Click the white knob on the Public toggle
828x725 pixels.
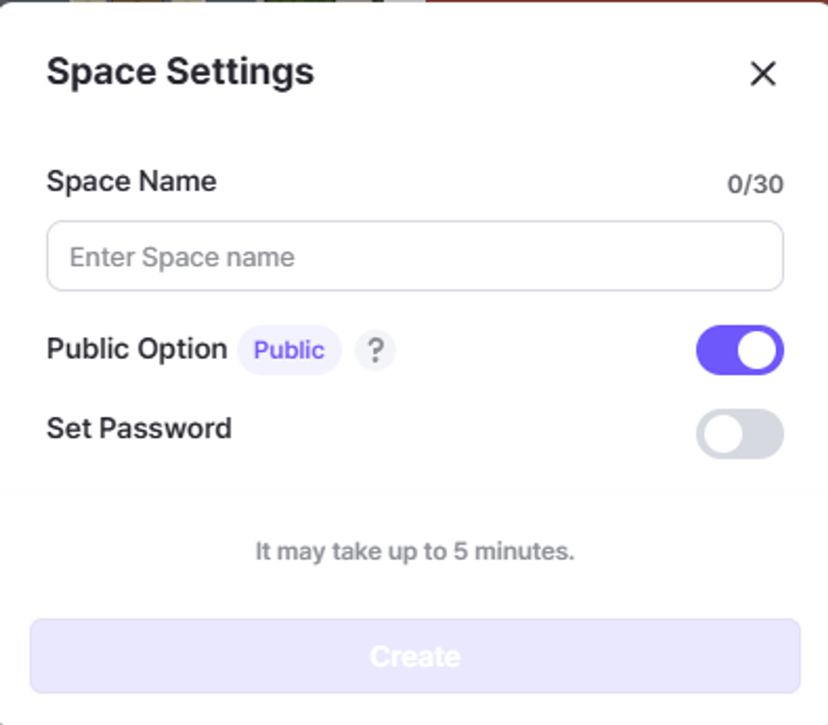[x=758, y=351]
